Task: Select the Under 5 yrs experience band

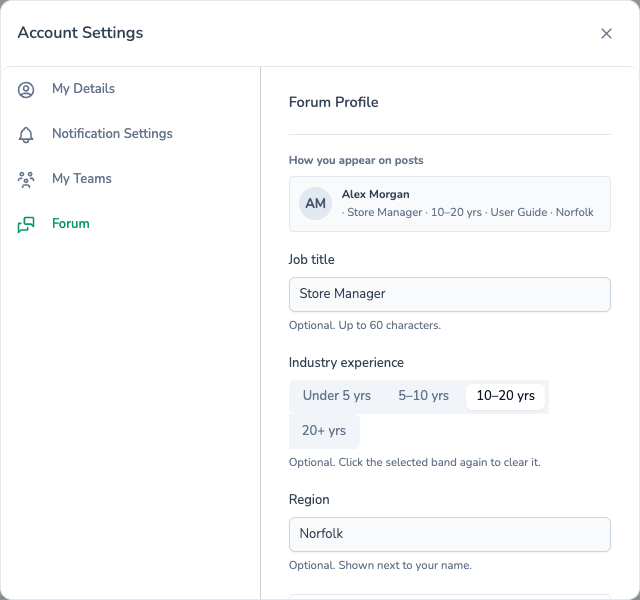Action: (x=337, y=396)
